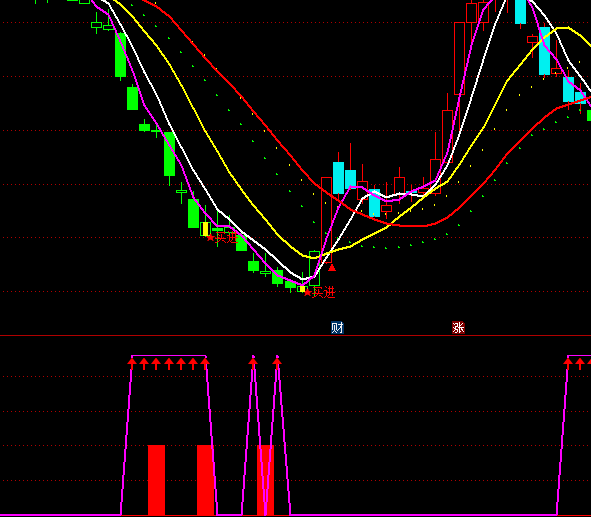591x517 pixels.
Task: Click the blue 财 info icon
Action: 337,327
